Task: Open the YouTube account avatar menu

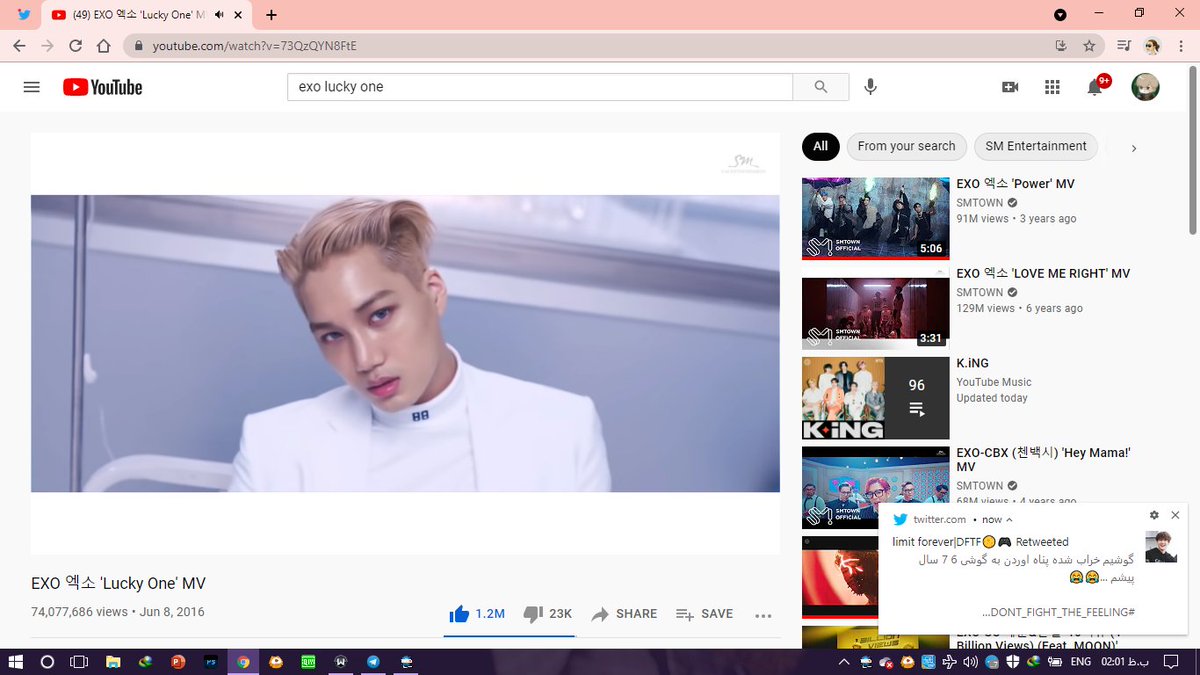Action: coord(1145,87)
